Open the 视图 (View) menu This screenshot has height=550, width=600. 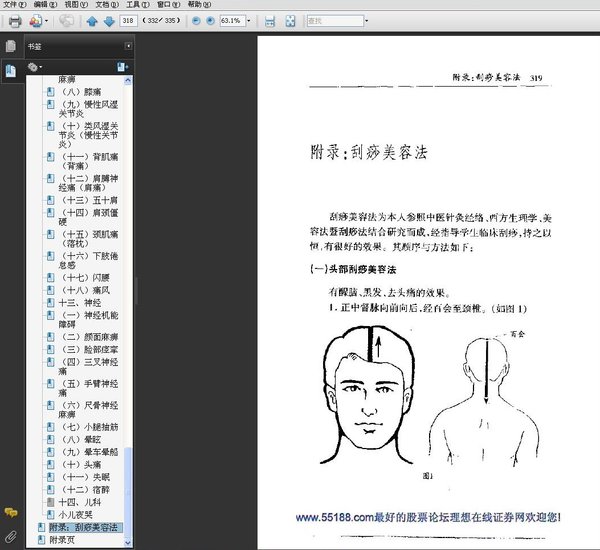coord(76,4)
